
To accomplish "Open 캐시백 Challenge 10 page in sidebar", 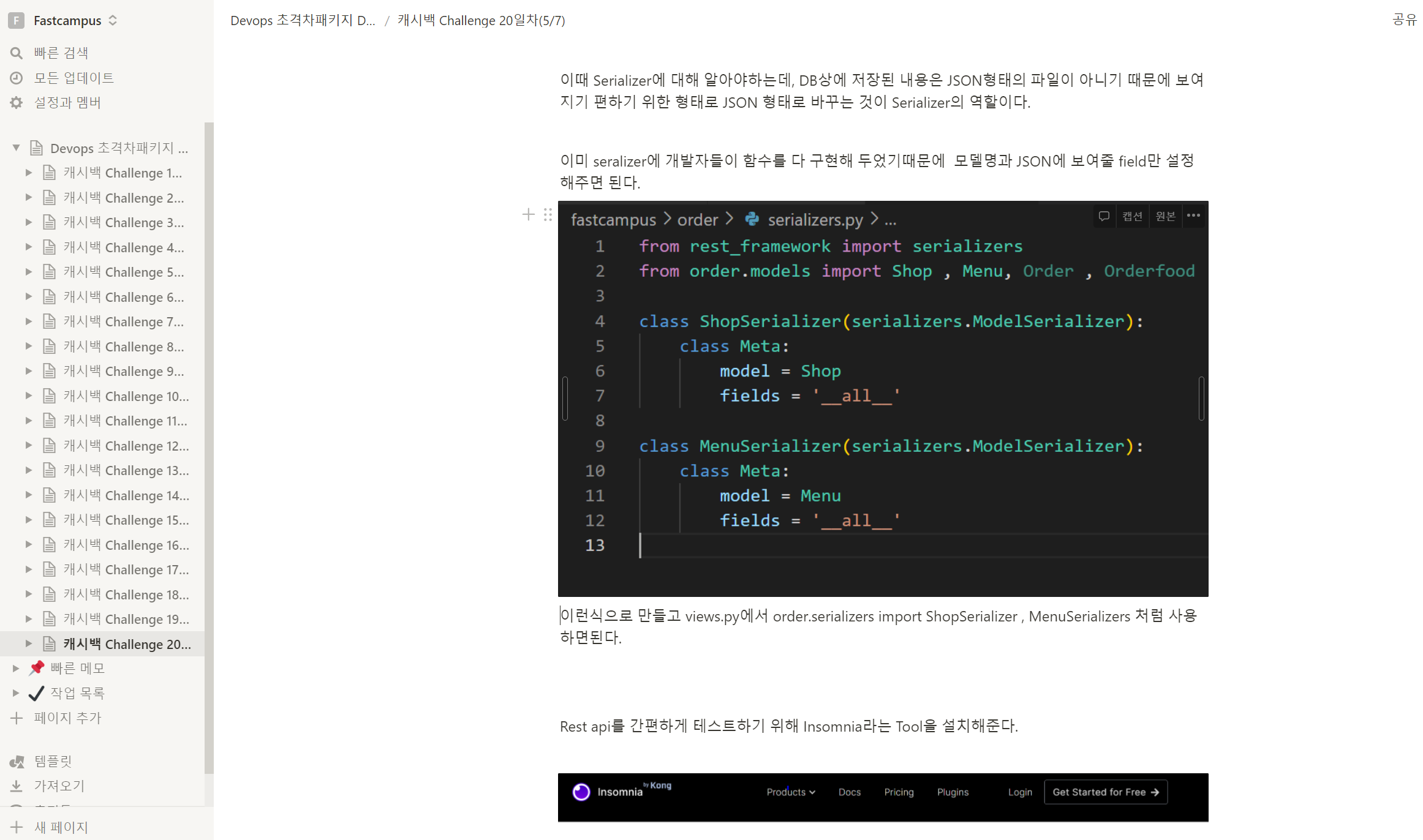I will [126, 396].
